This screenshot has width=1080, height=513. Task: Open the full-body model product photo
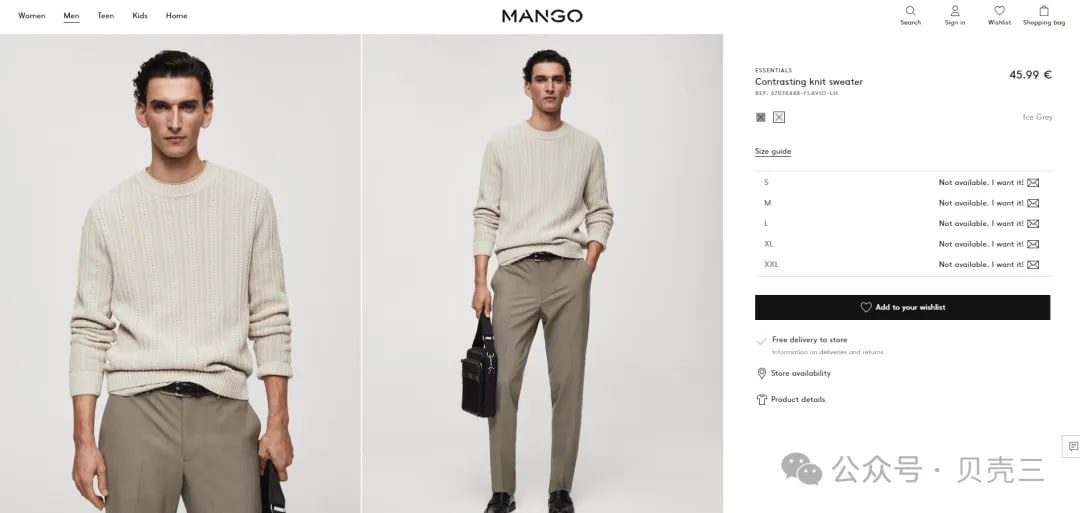(542, 273)
